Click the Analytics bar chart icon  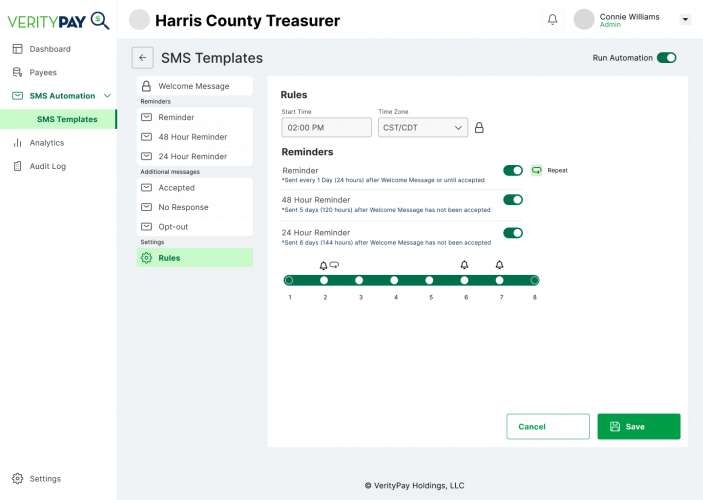(17, 143)
